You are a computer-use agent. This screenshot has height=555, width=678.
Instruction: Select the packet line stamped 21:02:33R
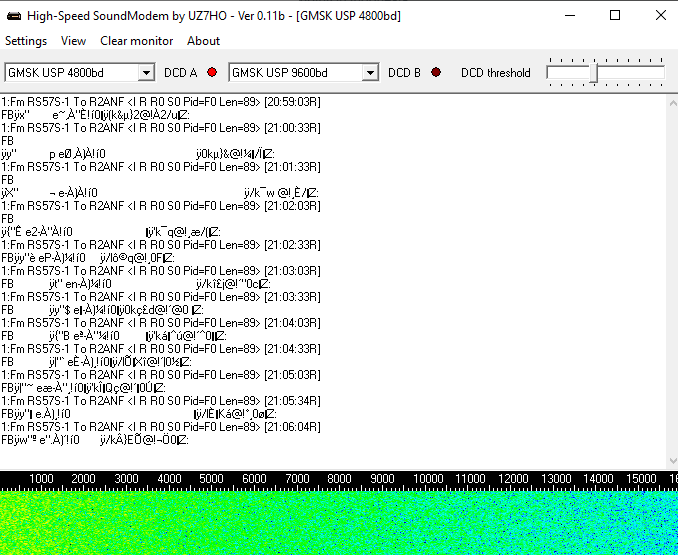pos(161,245)
